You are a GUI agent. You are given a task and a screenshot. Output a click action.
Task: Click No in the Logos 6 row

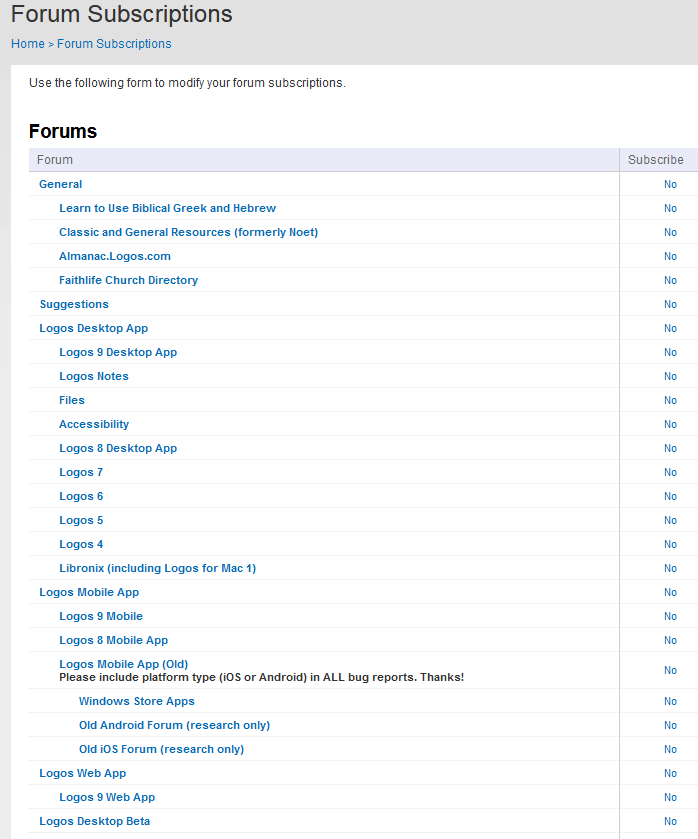[x=670, y=497]
